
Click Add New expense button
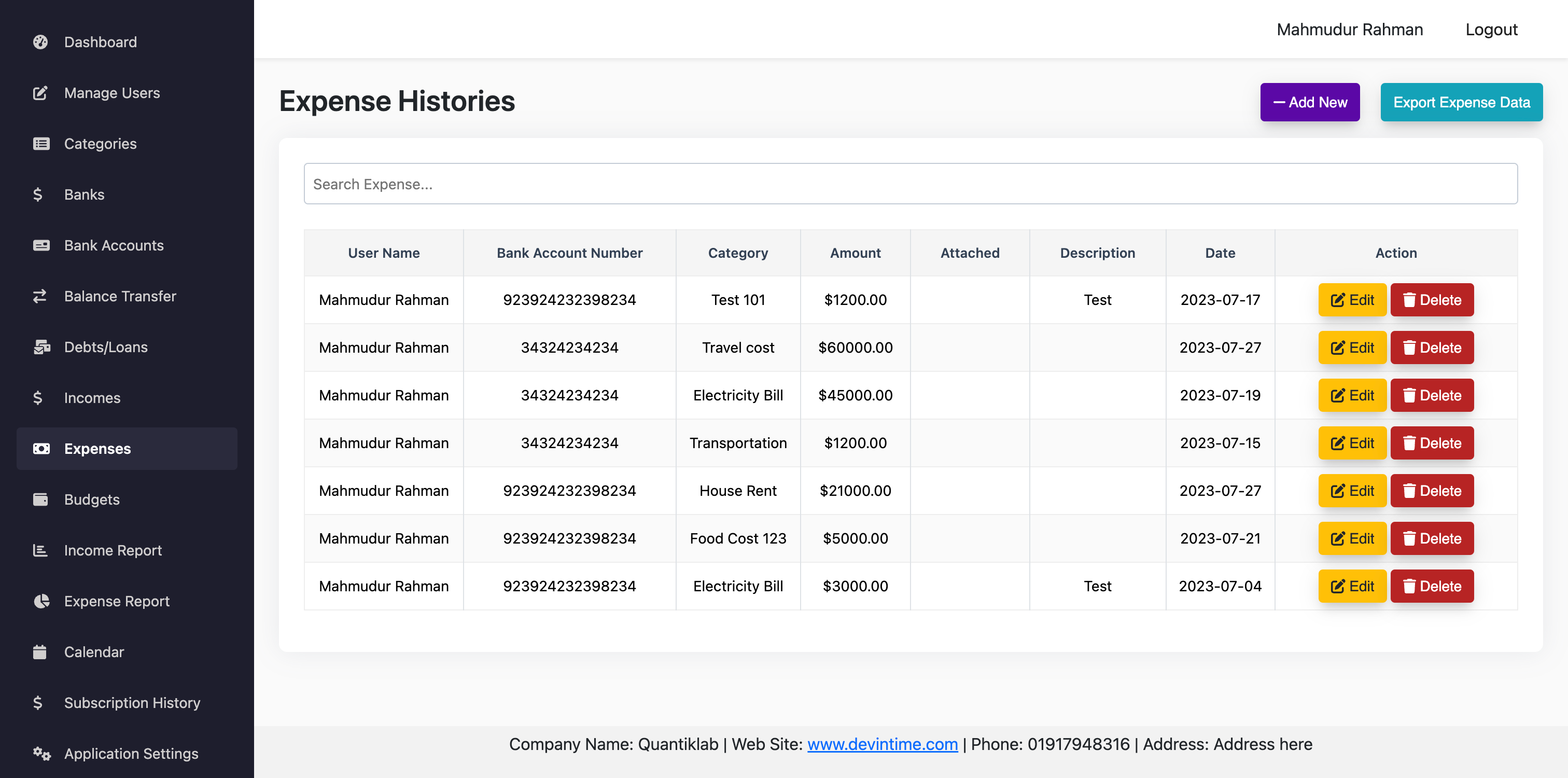coord(1310,101)
